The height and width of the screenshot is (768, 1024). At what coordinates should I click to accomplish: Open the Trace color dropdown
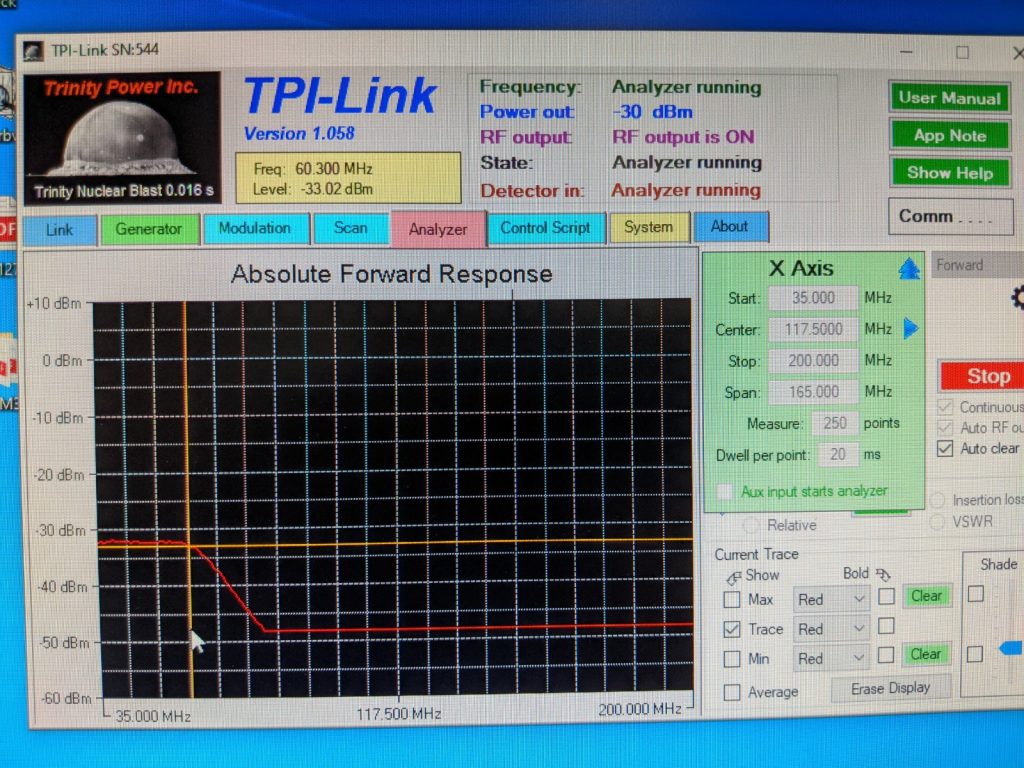tap(831, 630)
